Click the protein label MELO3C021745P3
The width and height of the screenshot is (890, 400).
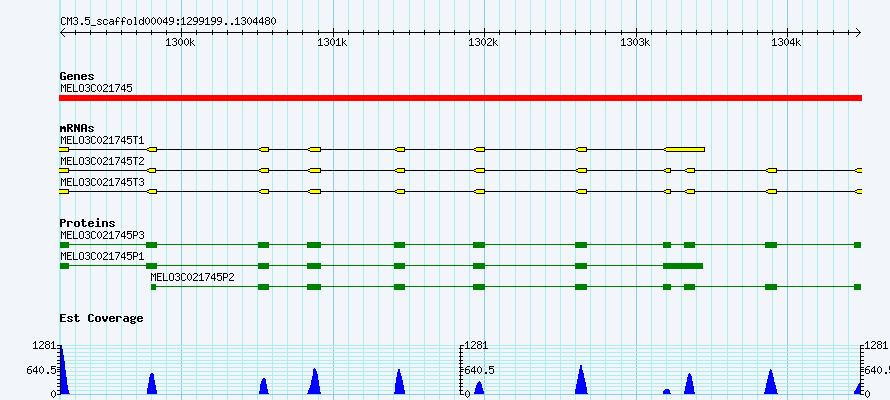(102, 234)
